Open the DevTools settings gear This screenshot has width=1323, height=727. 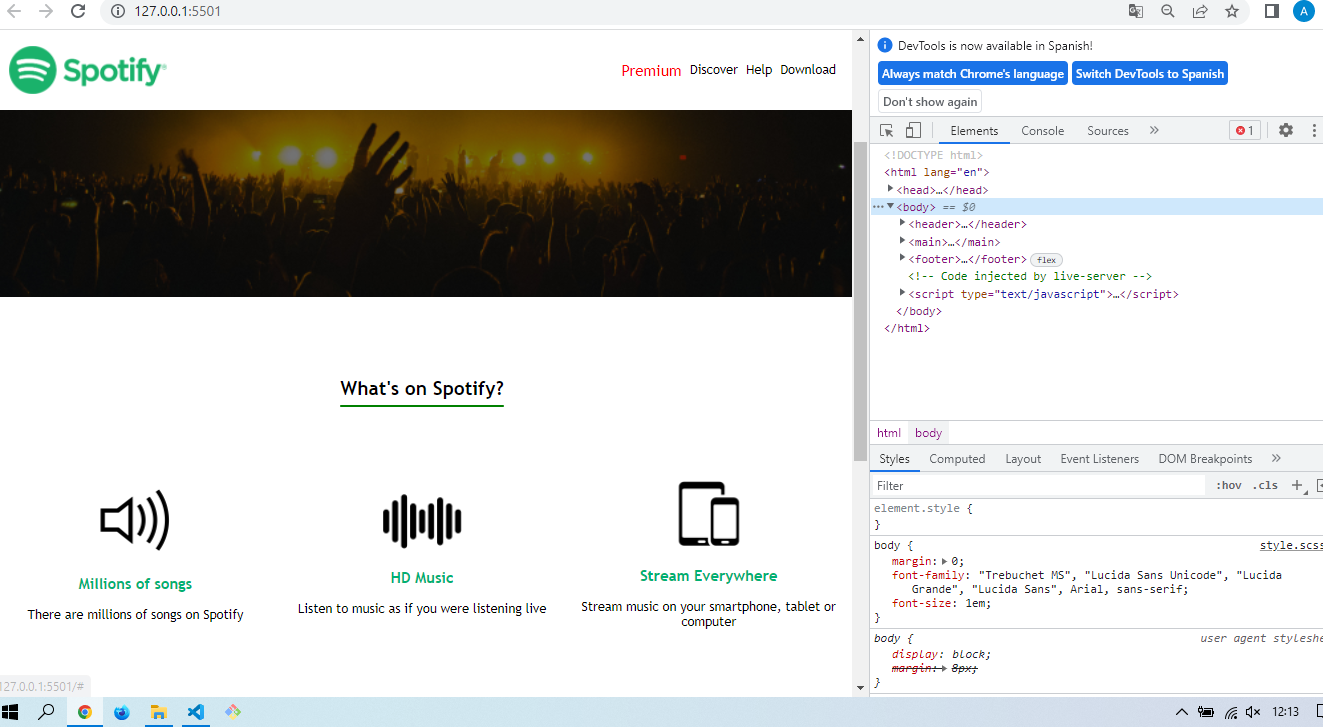pyautogui.click(x=1285, y=130)
